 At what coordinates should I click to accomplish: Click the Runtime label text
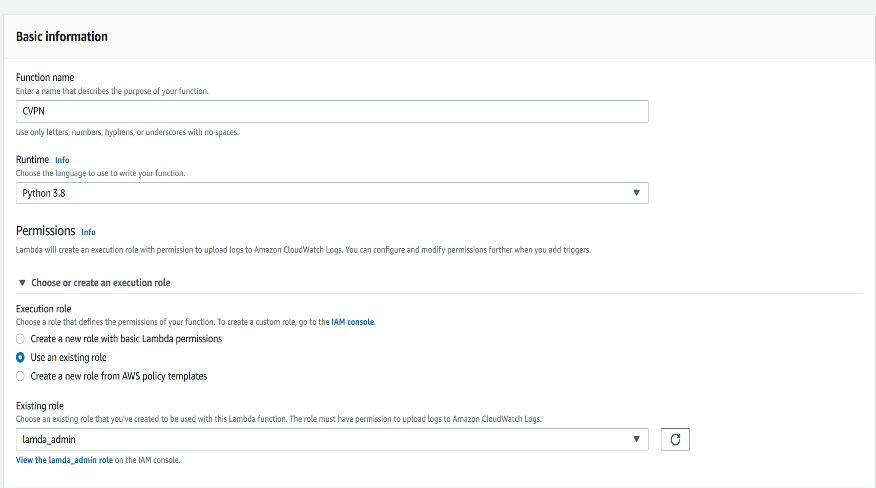[32, 159]
